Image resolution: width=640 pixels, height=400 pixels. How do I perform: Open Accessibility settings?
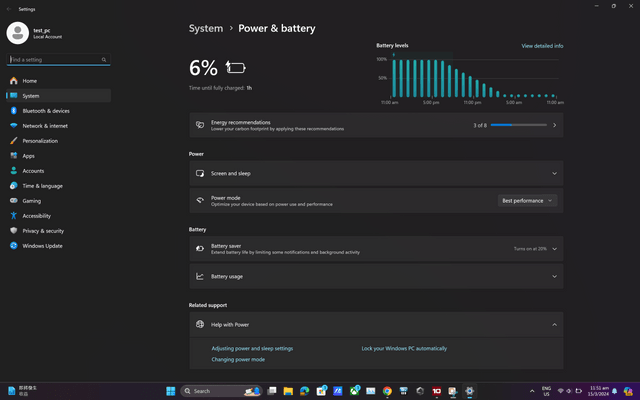click(x=58, y=216)
